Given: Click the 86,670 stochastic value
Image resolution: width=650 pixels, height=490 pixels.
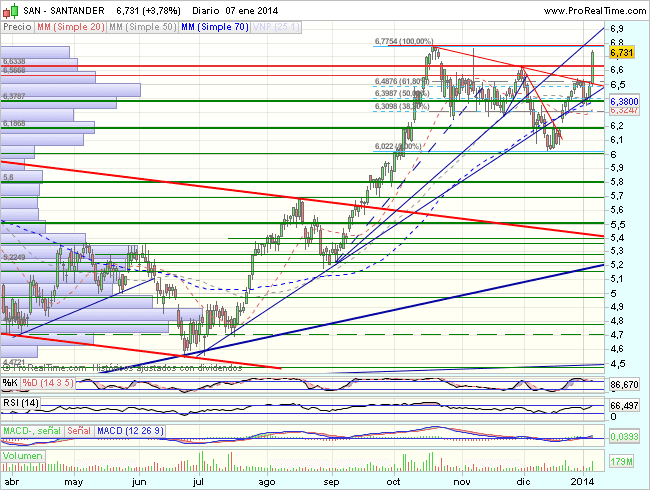Looking at the screenshot, I should (624, 385).
